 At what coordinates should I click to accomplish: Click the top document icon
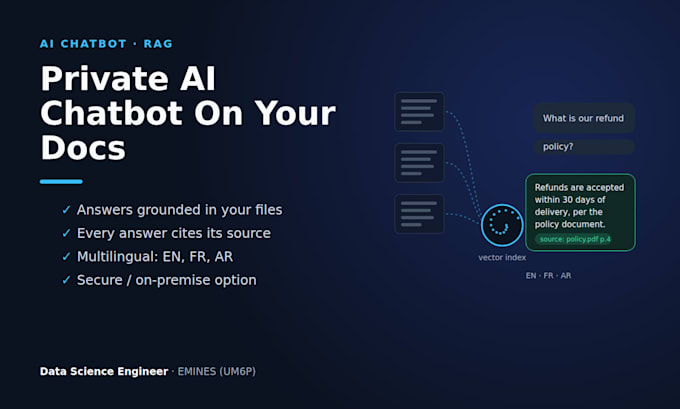(x=419, y=111)
